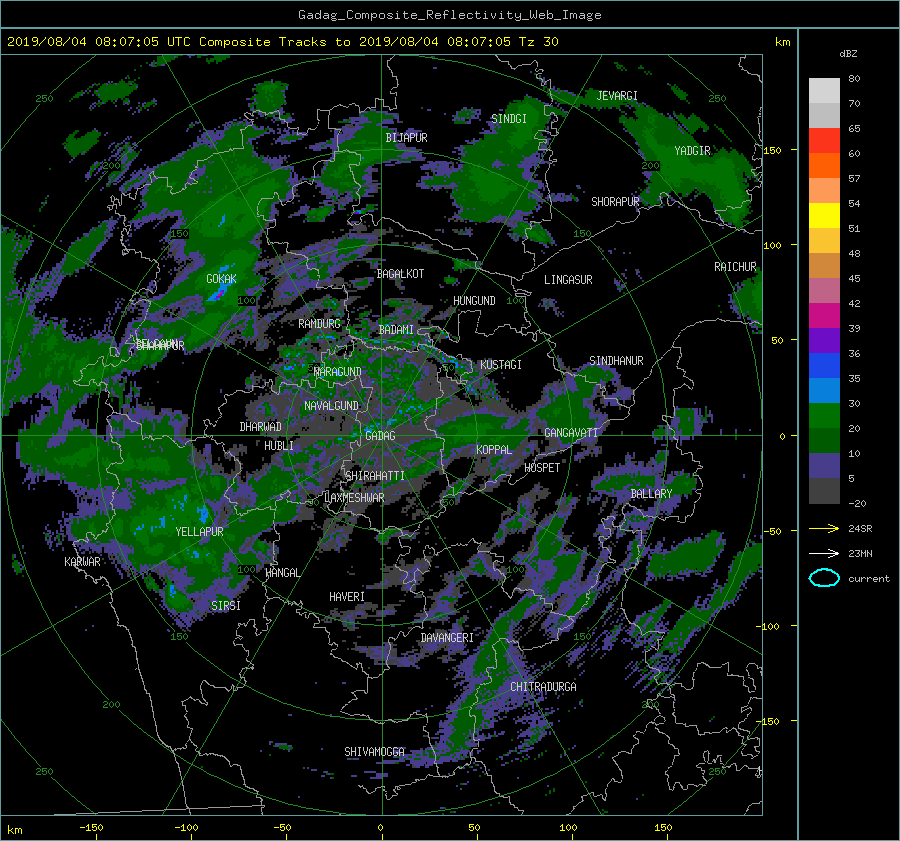900x841 pixels.
Task: Select the yellow 54 dBZ color swatch
Action: tap(824, 216)
